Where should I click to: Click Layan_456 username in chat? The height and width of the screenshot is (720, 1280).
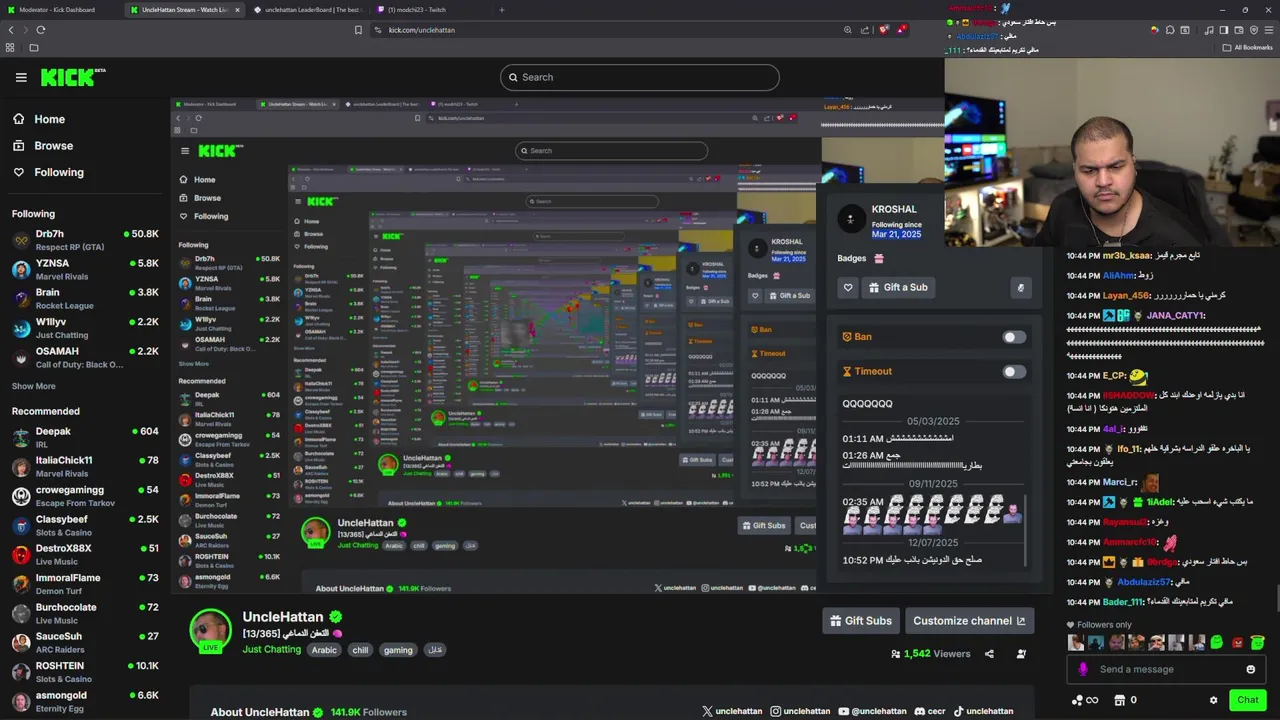coord(1125,296)
